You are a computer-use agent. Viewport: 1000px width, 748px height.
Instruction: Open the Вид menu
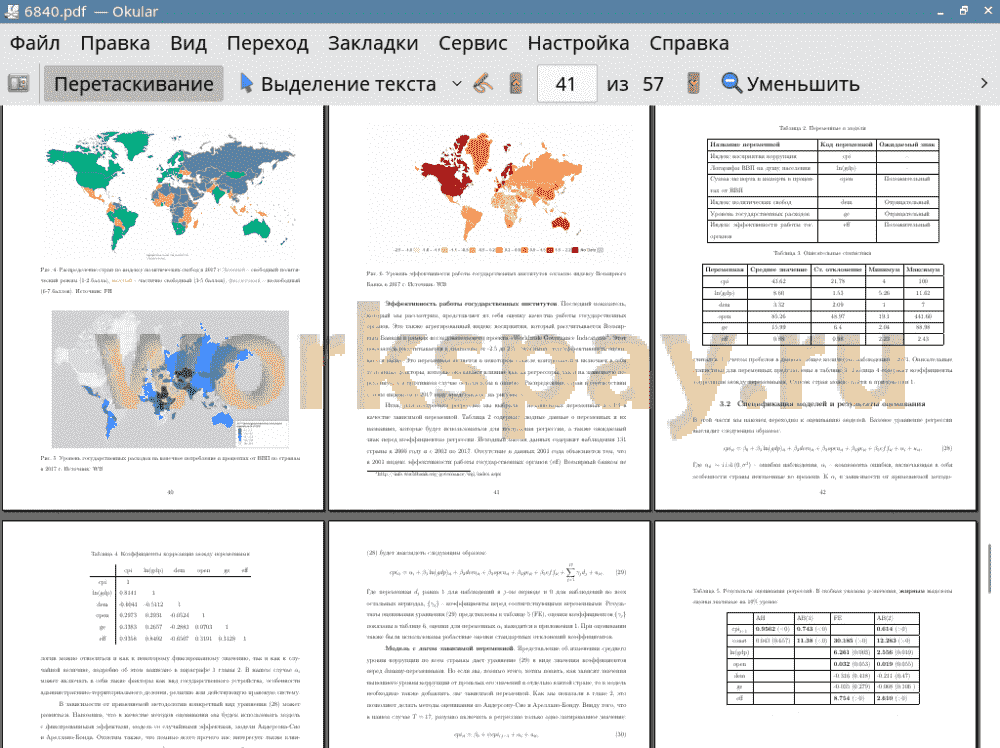pos(188,43)
